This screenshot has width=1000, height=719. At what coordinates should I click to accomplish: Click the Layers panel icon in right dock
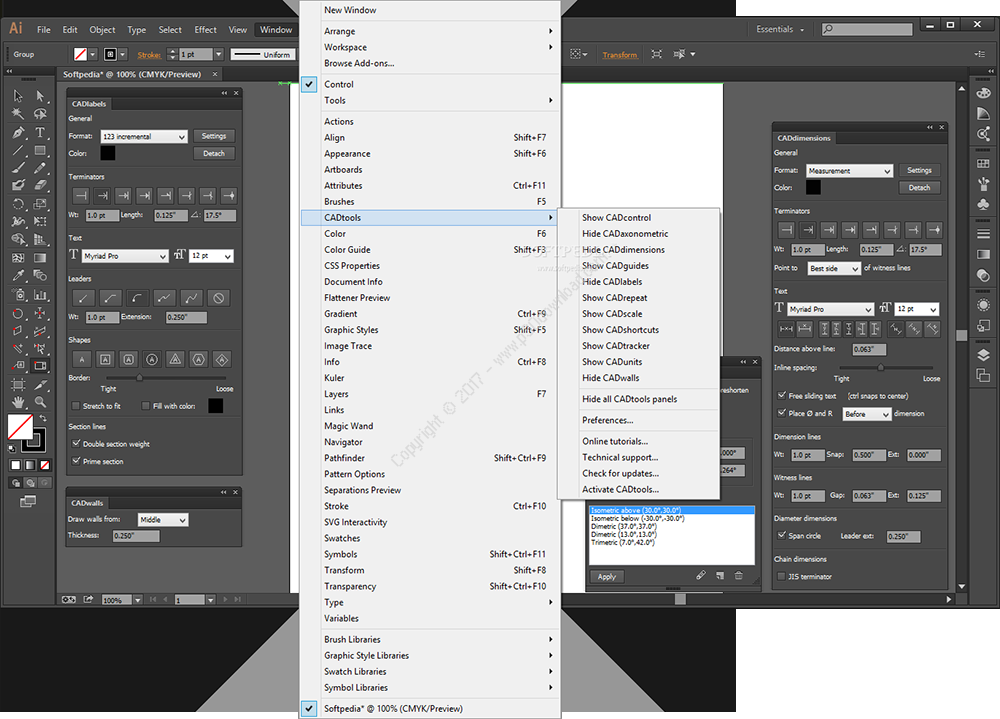983,355
